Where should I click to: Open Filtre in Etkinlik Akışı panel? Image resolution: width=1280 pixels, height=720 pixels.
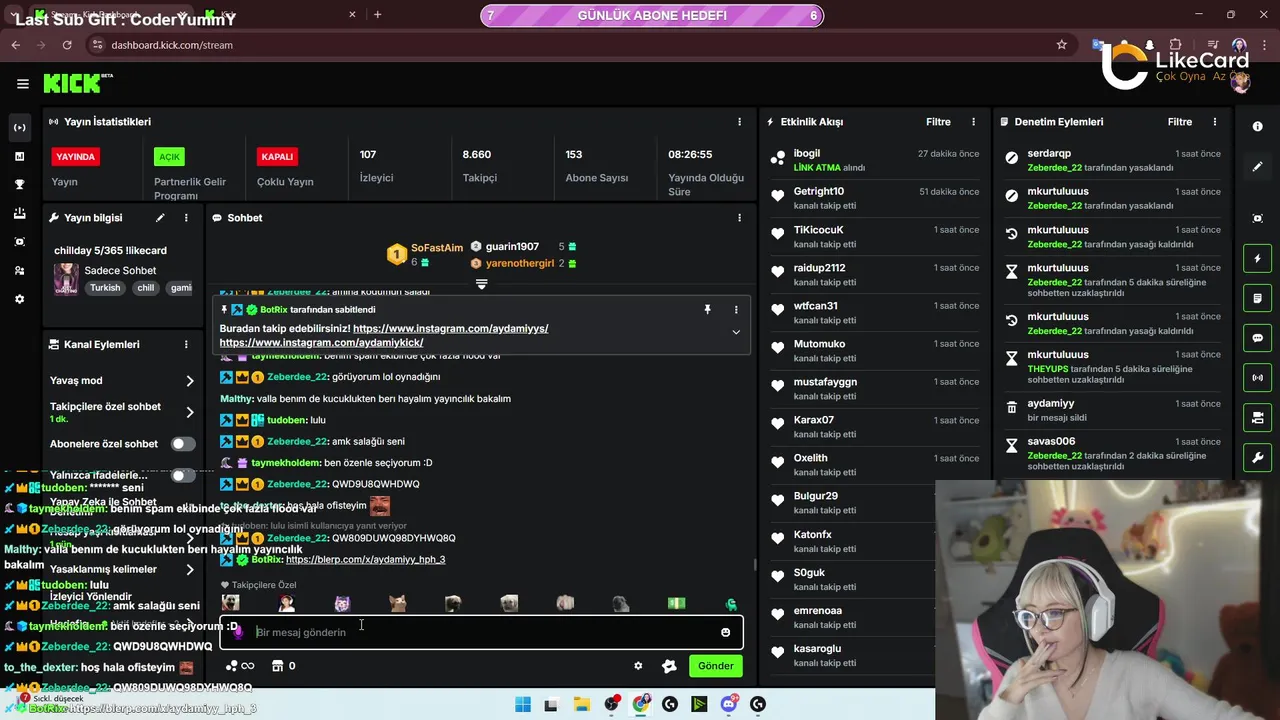(x=938, y=122)
